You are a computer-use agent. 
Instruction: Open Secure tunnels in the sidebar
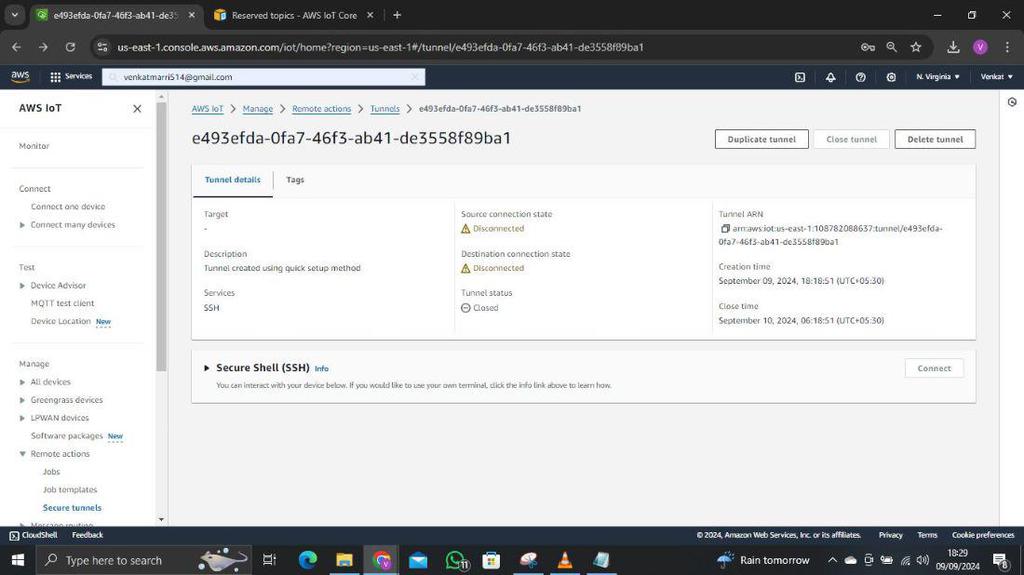tap(72, 508)
